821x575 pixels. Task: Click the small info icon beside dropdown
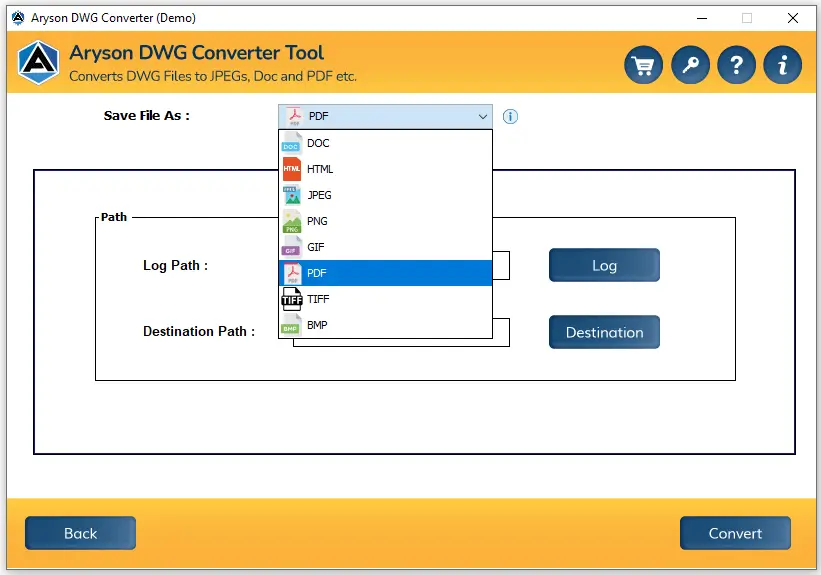(x=510, y=116)
